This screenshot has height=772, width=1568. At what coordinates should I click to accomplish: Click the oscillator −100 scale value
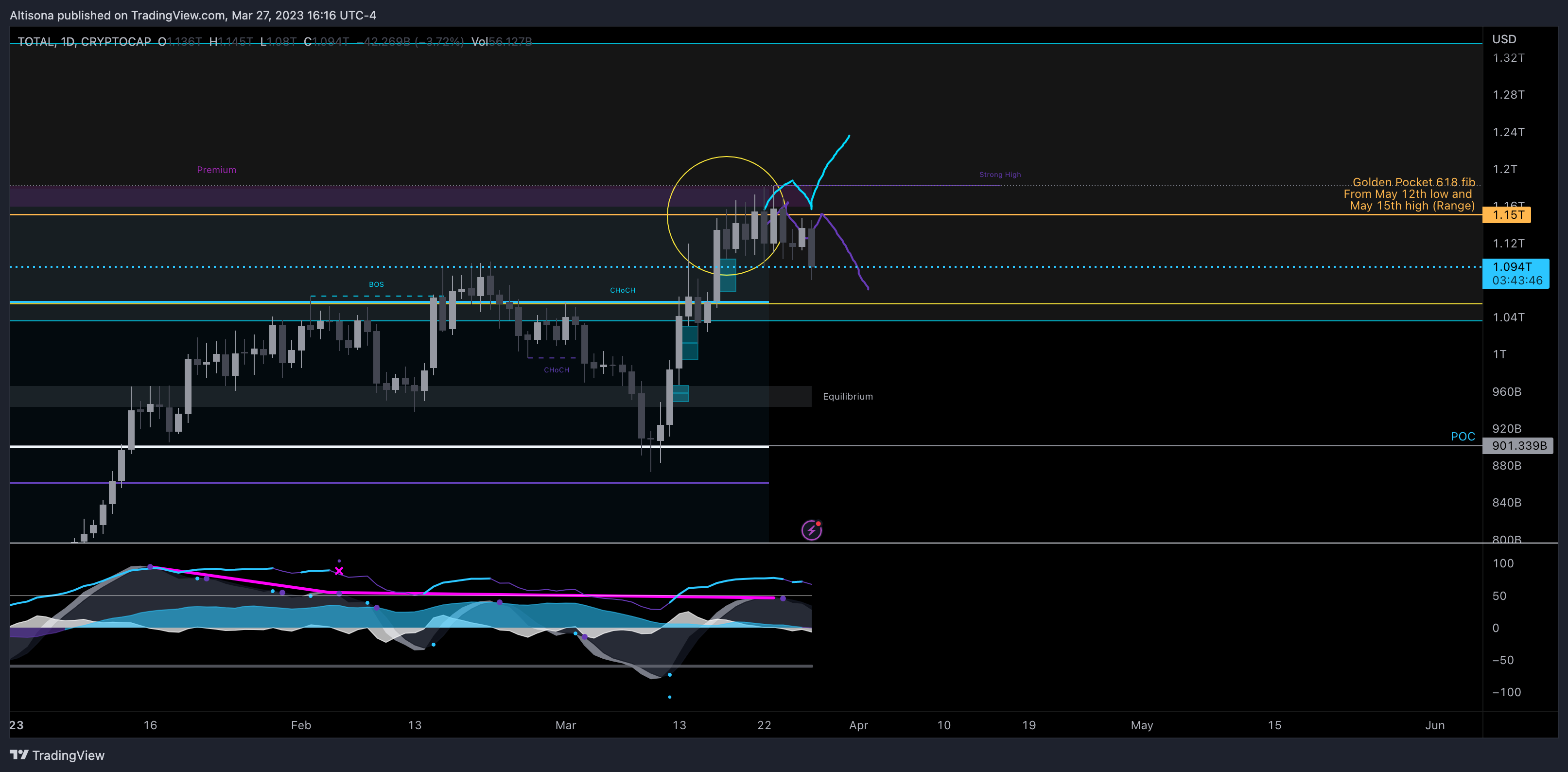1507,692
